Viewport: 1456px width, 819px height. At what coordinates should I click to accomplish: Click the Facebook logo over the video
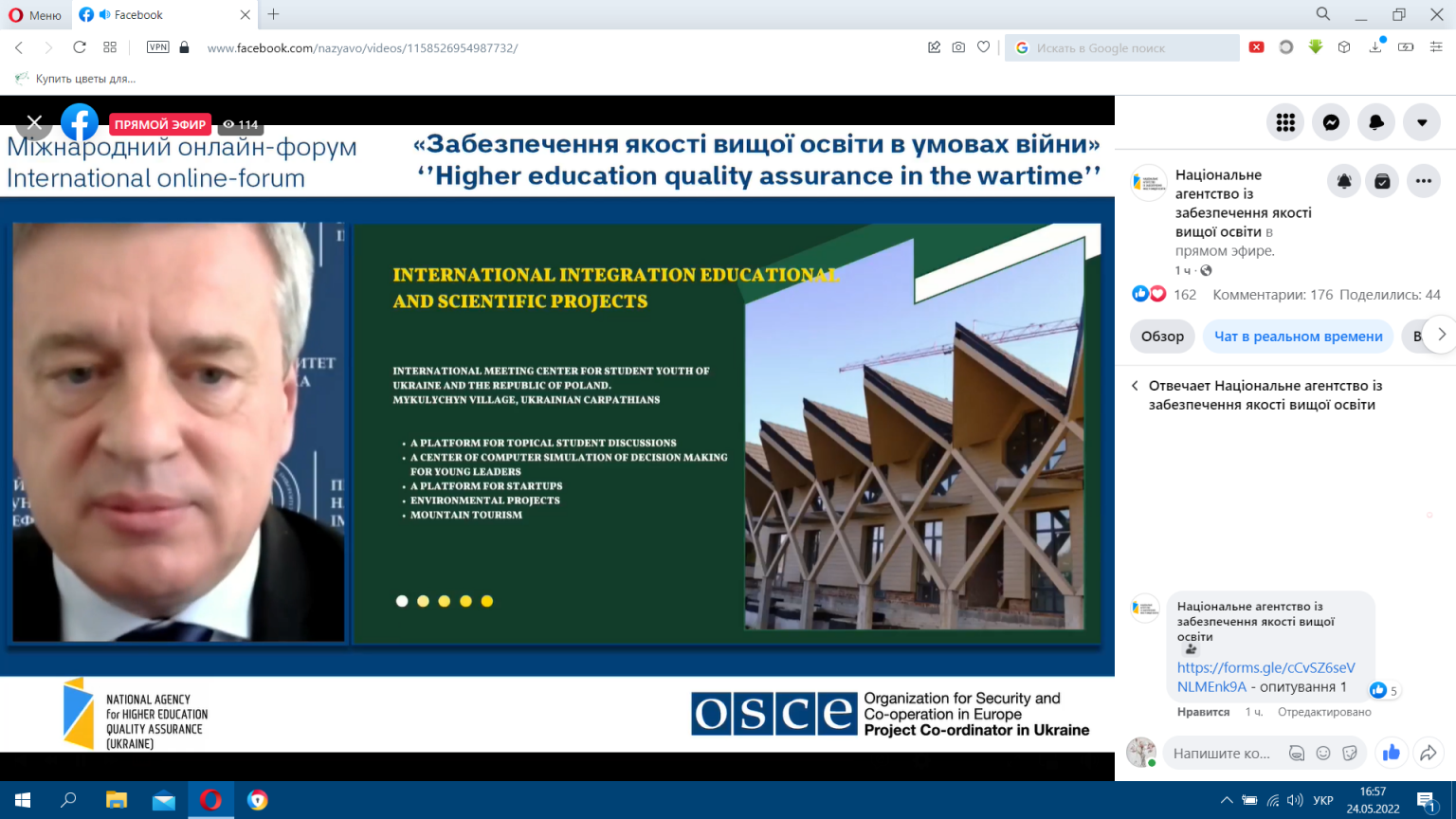[80, 122]
